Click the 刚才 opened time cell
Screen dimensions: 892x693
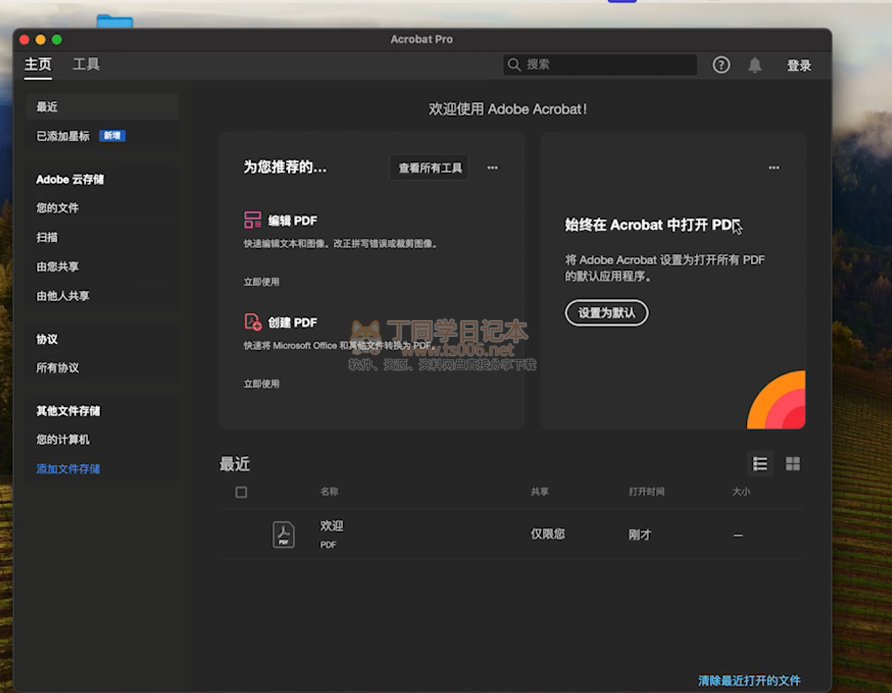pos(639,535)
